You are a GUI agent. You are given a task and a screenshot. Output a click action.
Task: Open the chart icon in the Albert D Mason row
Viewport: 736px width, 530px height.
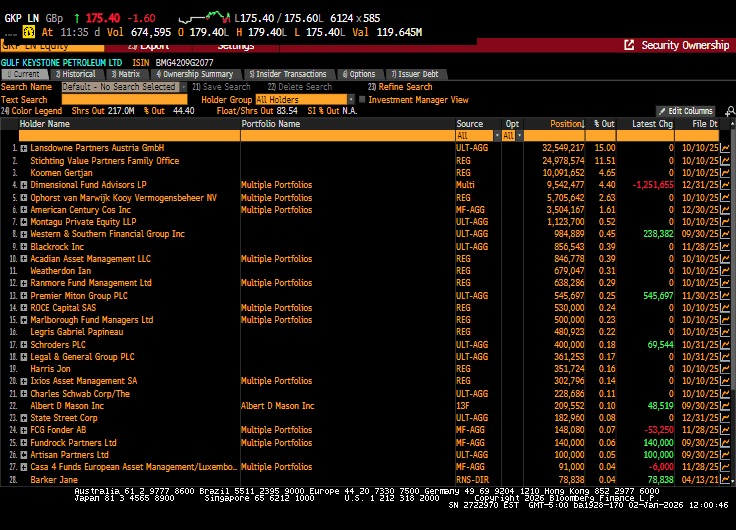tap(725, 406)
